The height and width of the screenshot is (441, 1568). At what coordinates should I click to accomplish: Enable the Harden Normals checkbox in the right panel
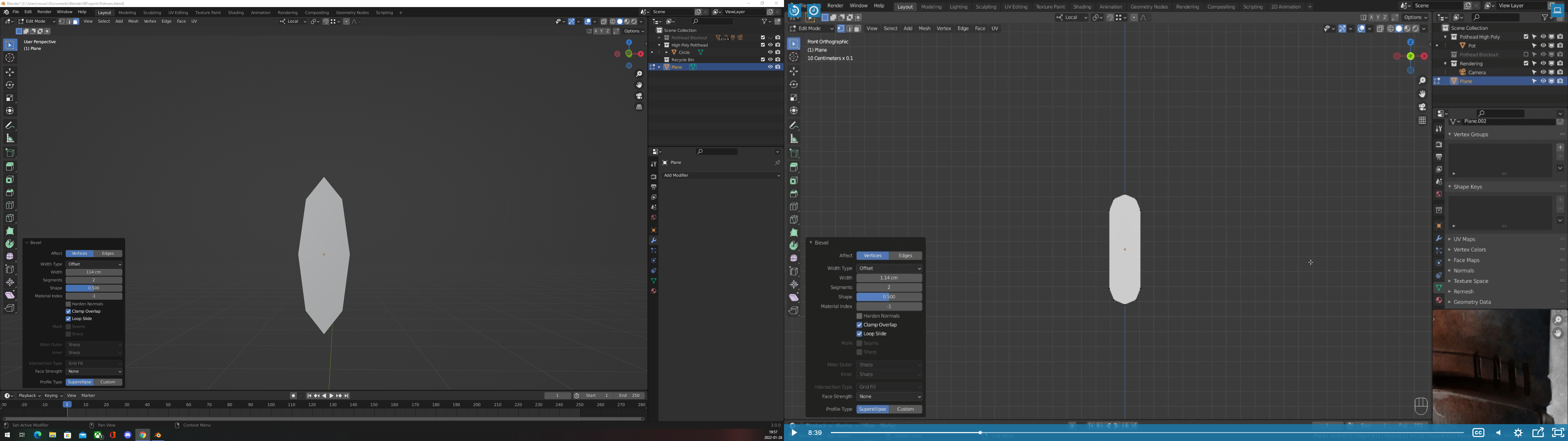859,316
